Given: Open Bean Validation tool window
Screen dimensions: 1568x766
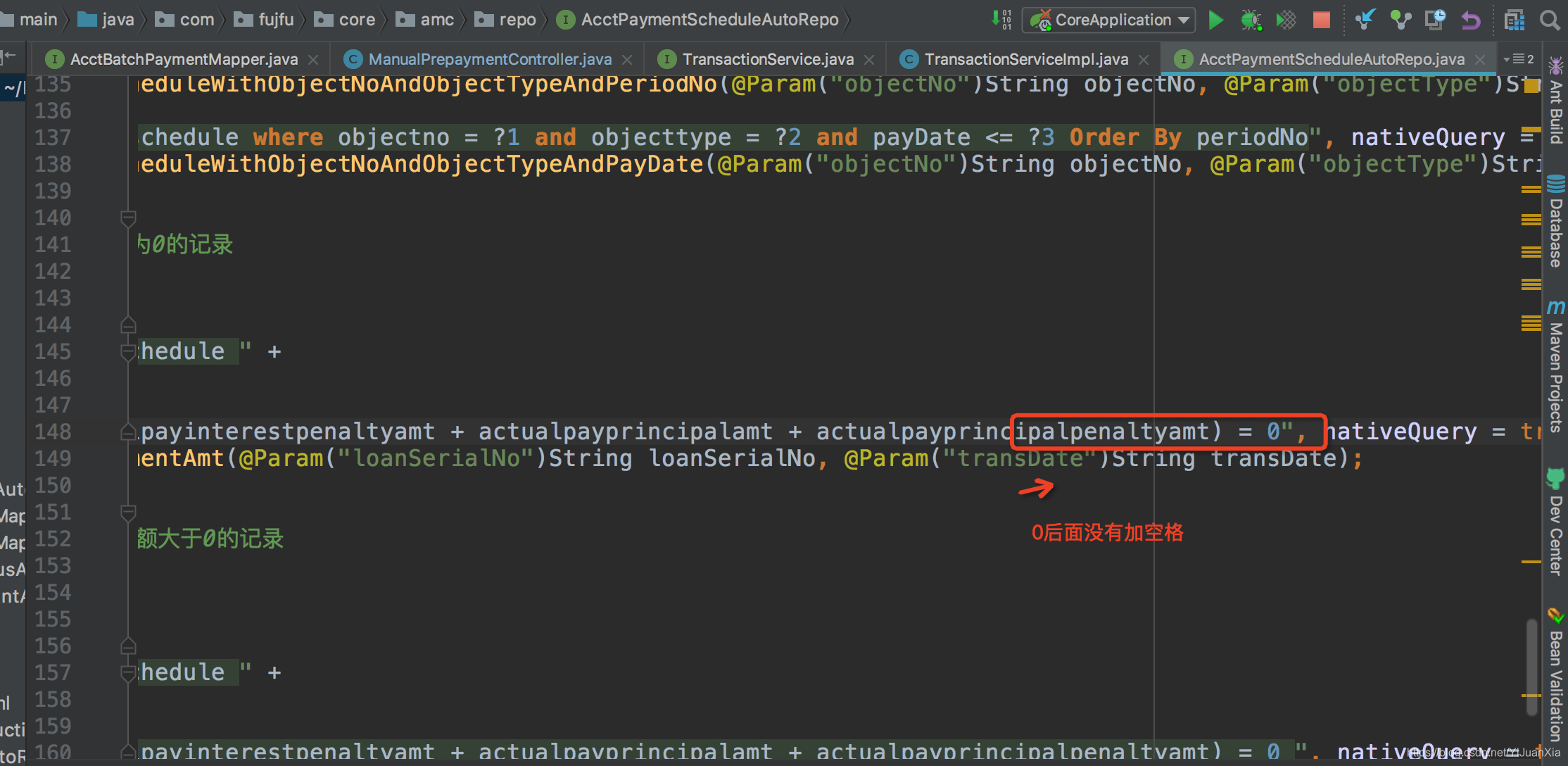Looking at the screenshot, I should (x=1556, y=674).
